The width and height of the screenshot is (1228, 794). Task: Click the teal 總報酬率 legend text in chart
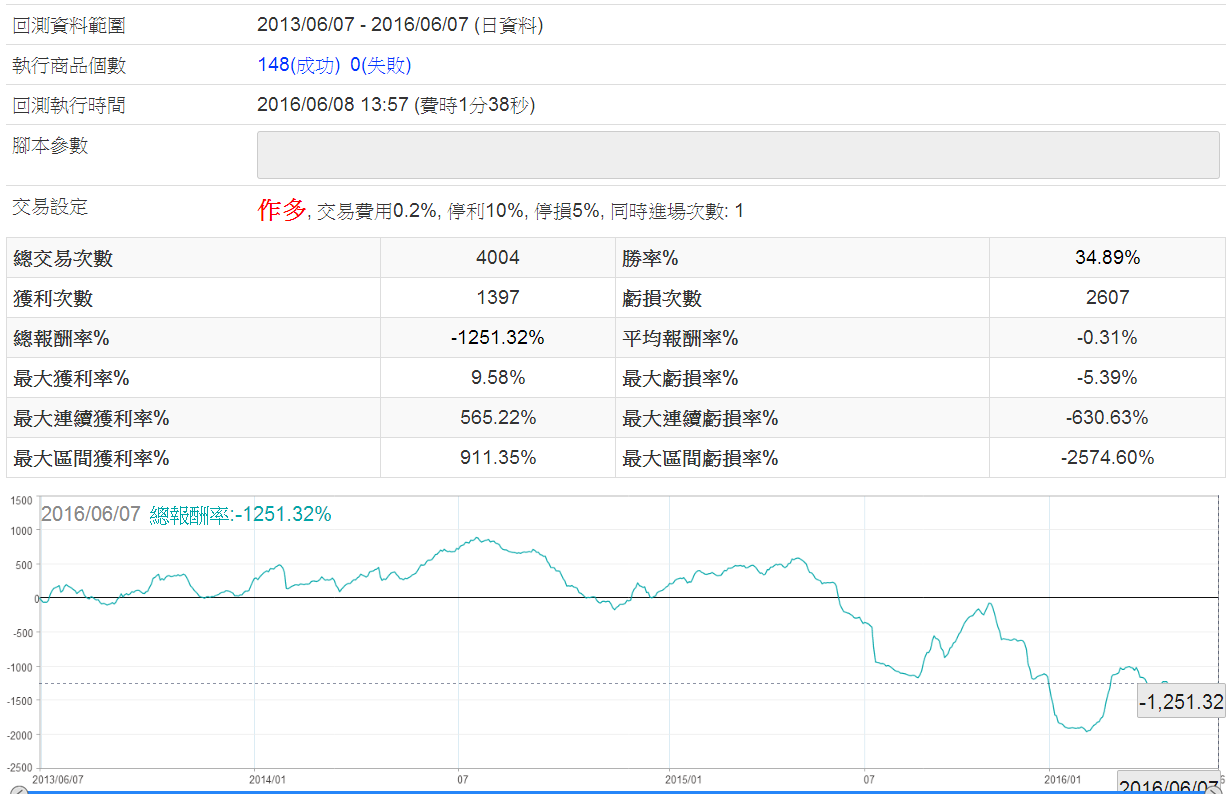pyautogui.click(x=240, y=515)
